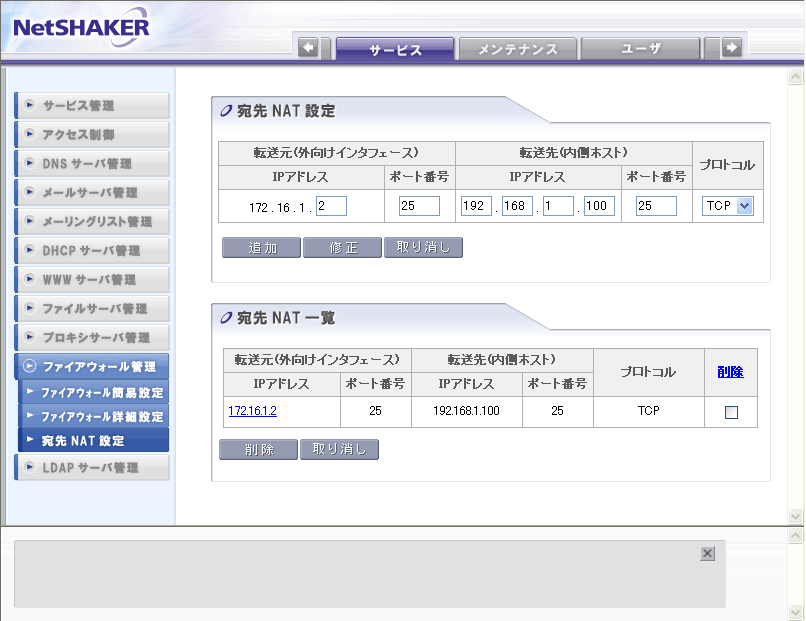Click the 追加 button

261,248
